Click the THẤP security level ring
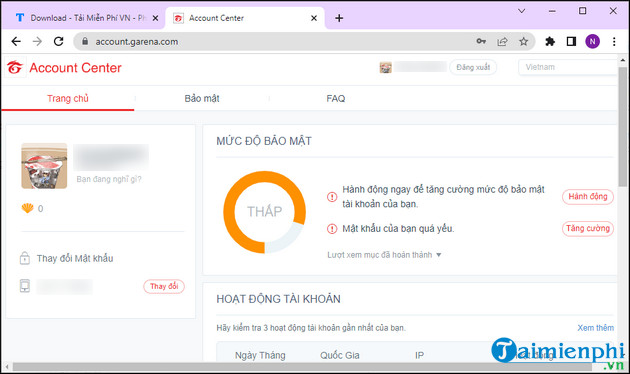The height and width of the screenshot is (374, 630). (x=264, y=212)
